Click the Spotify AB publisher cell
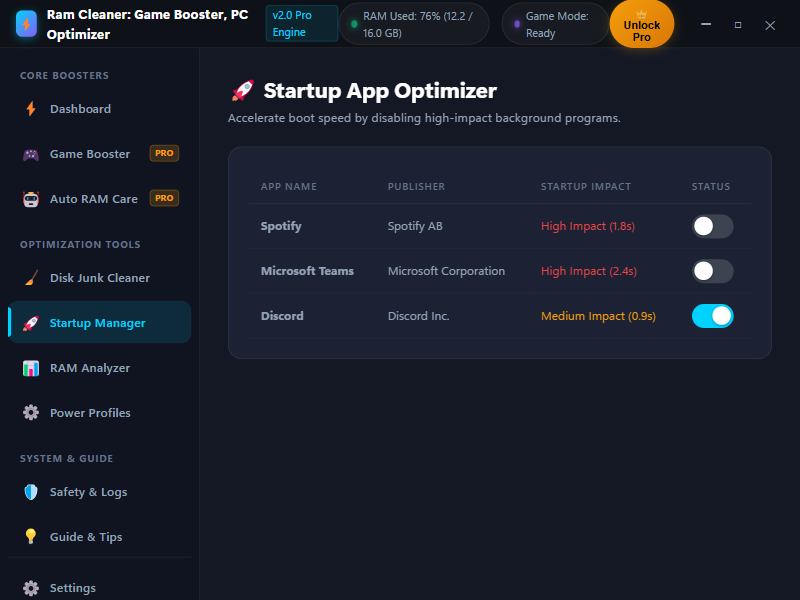 [415, 226]
